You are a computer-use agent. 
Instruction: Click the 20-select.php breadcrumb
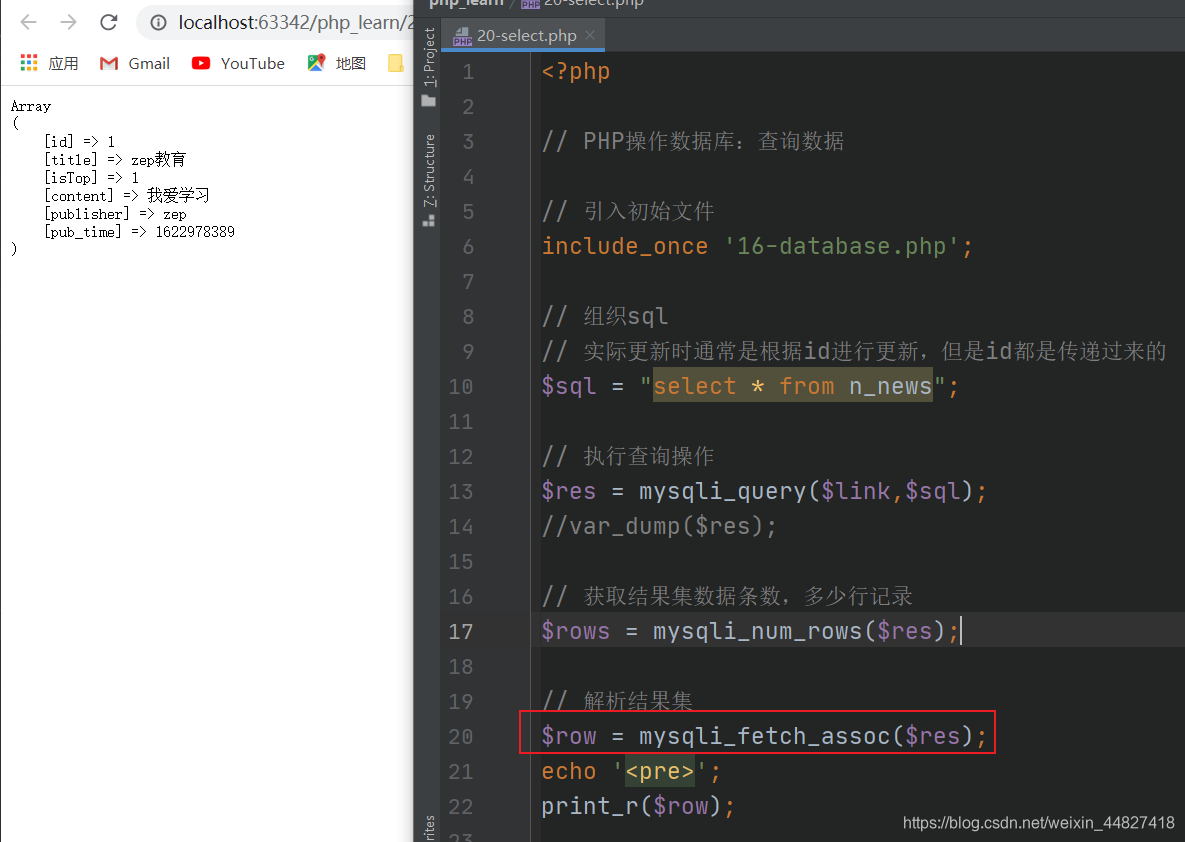click(583, 3)
